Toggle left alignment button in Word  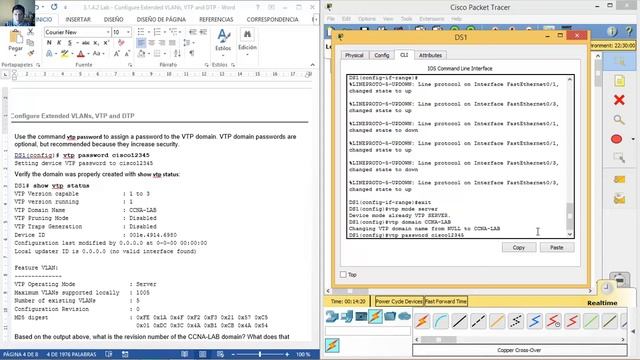[141, 43]
